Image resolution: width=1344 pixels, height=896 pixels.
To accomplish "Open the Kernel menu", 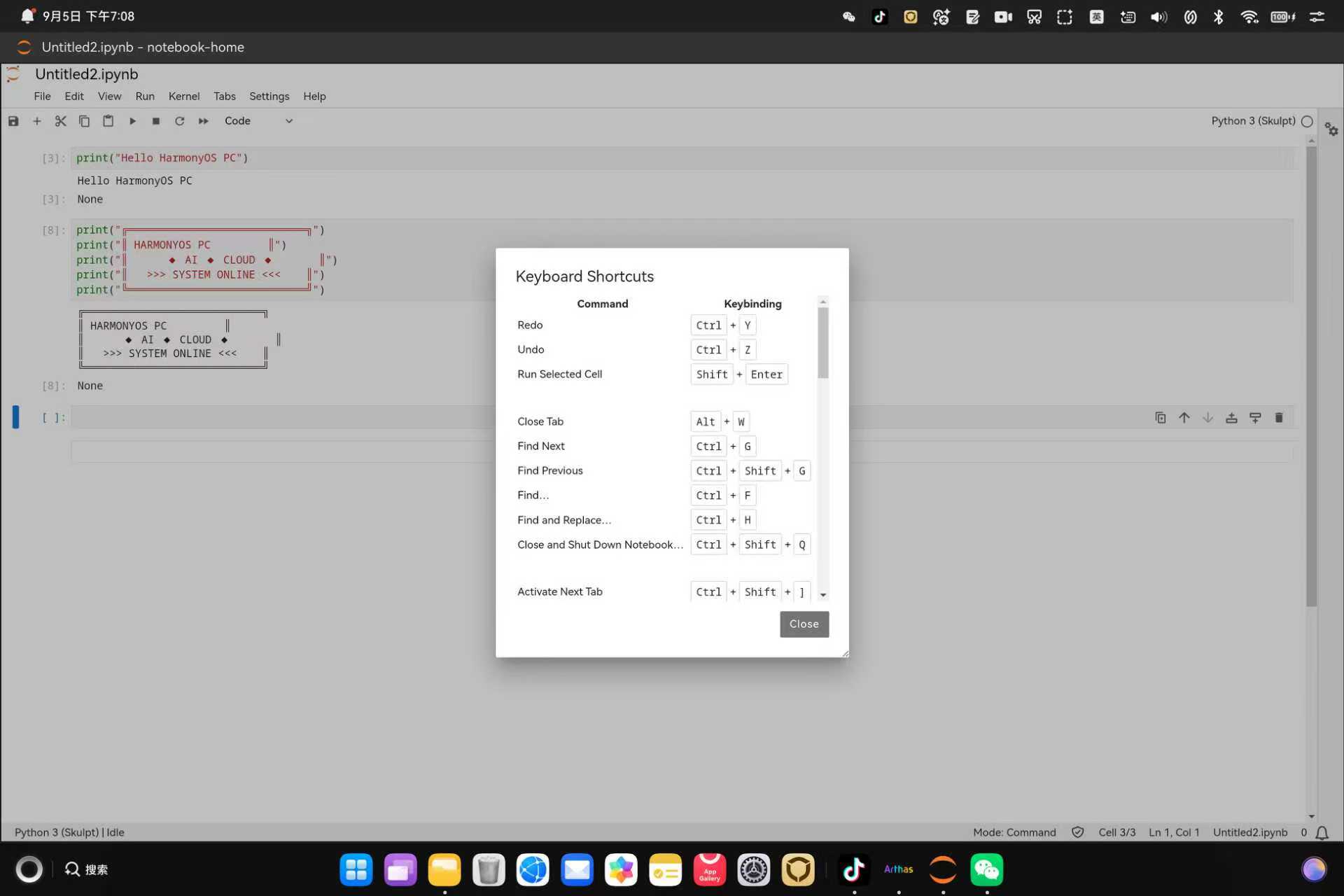I will click(184, 97).
